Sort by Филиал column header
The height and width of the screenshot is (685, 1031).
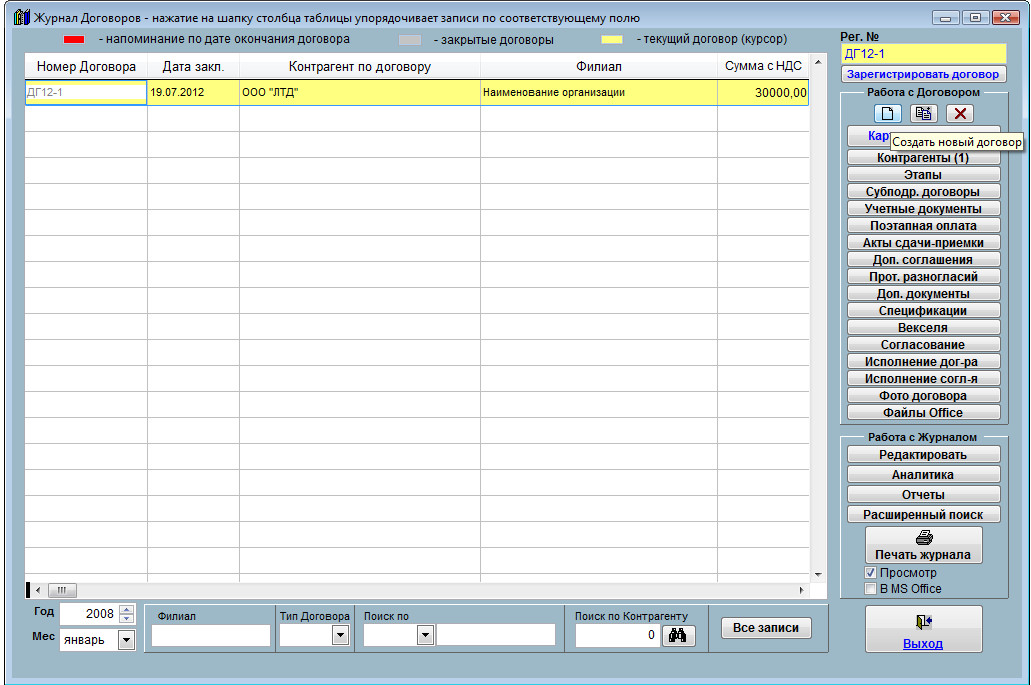(x=598, y=66)
